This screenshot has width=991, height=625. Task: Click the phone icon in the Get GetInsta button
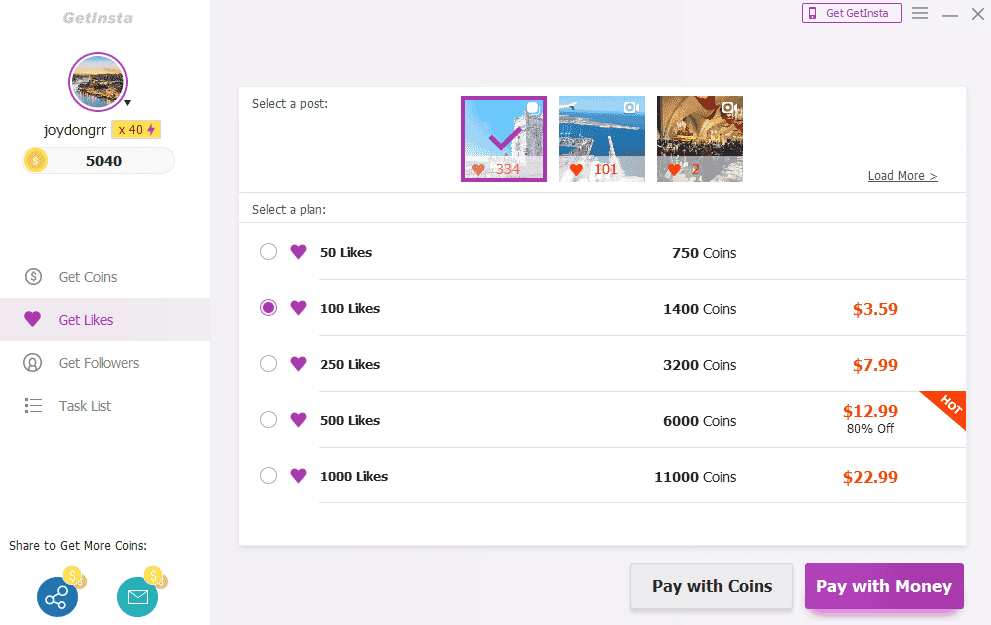coord(813,13)
